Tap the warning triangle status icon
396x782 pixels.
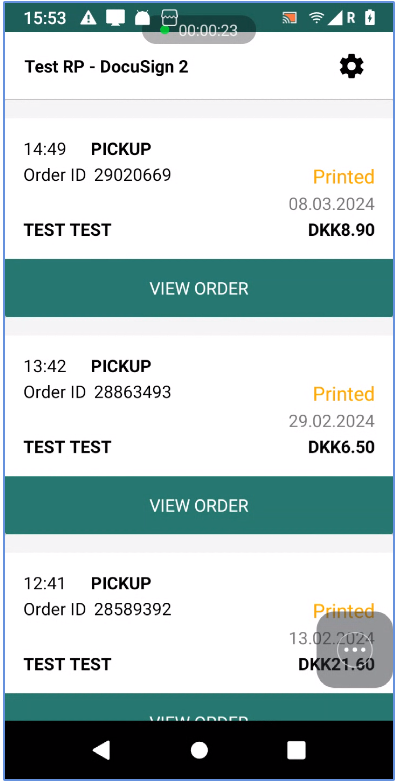coord(88,18)
